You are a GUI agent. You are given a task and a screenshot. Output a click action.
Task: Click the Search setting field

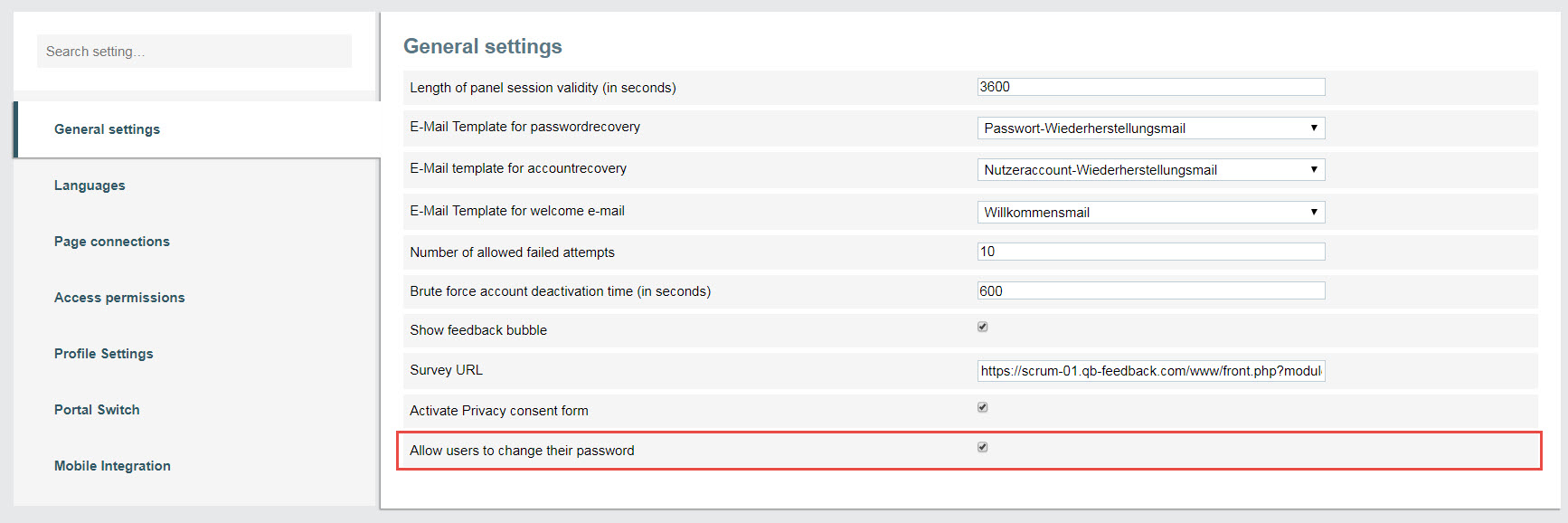[x=194, y=52]
